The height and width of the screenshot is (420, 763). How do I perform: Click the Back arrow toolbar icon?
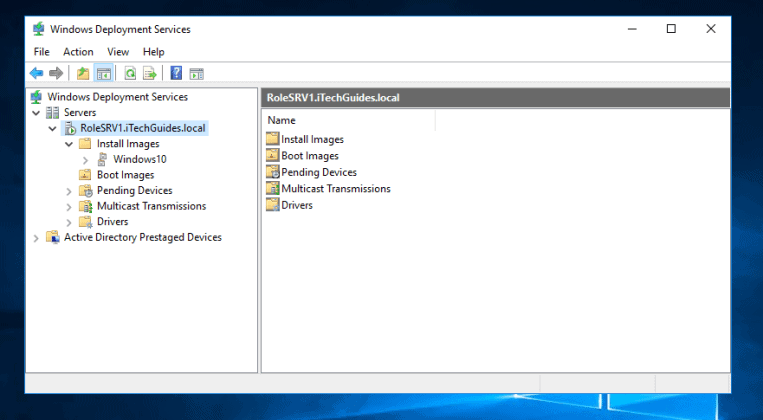click(x=37, y=73)
